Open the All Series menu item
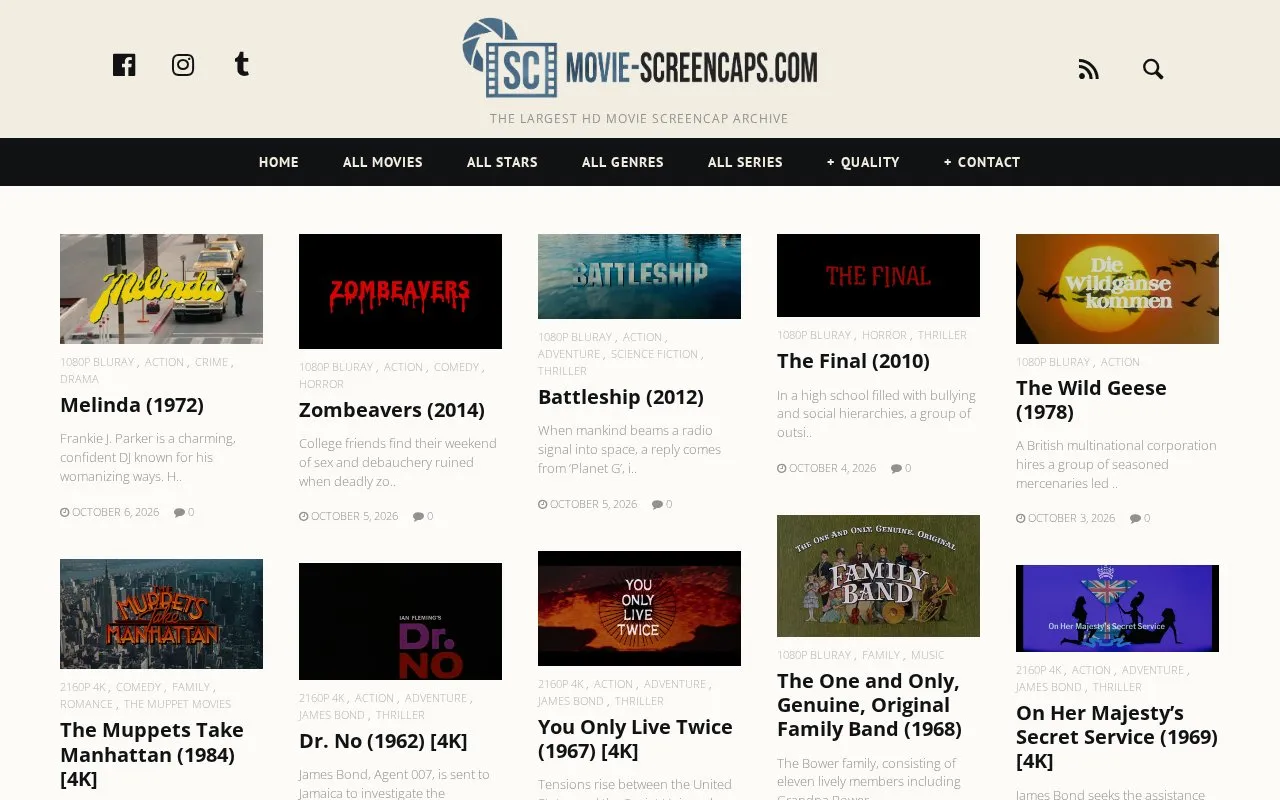1280x800 pixels. (x=745, y=162)
